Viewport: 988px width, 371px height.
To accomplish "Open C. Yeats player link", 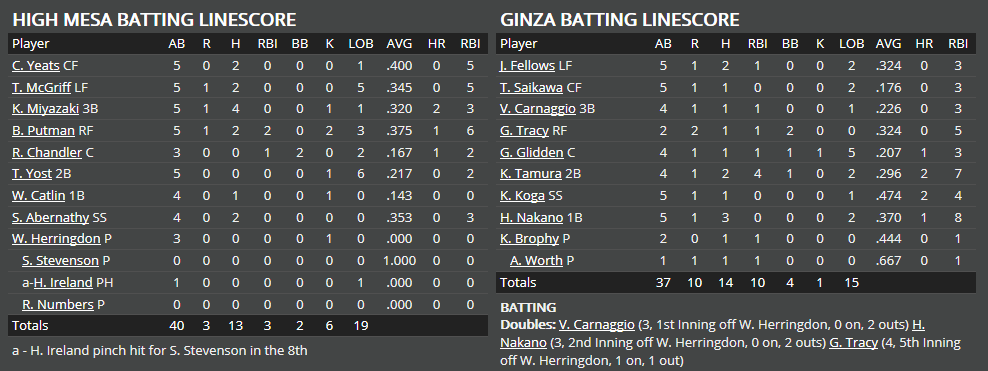I will 35,66.
